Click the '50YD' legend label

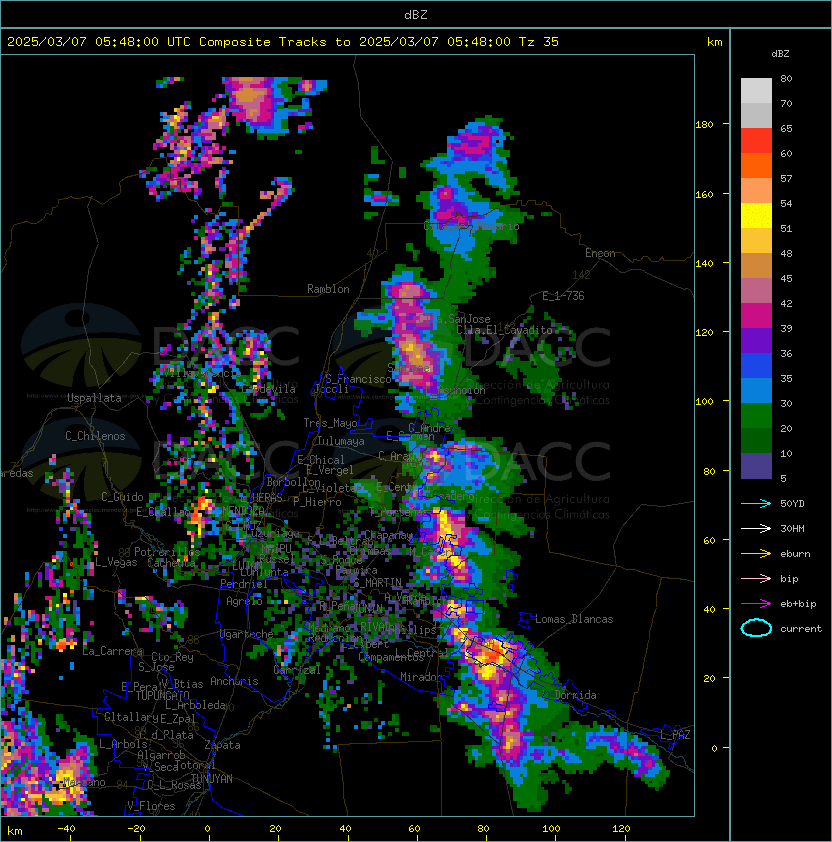click(792, 504)
